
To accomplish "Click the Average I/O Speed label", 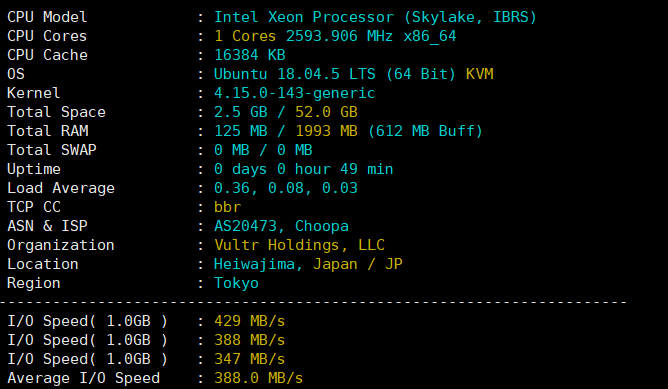I will tap(84, 378).
